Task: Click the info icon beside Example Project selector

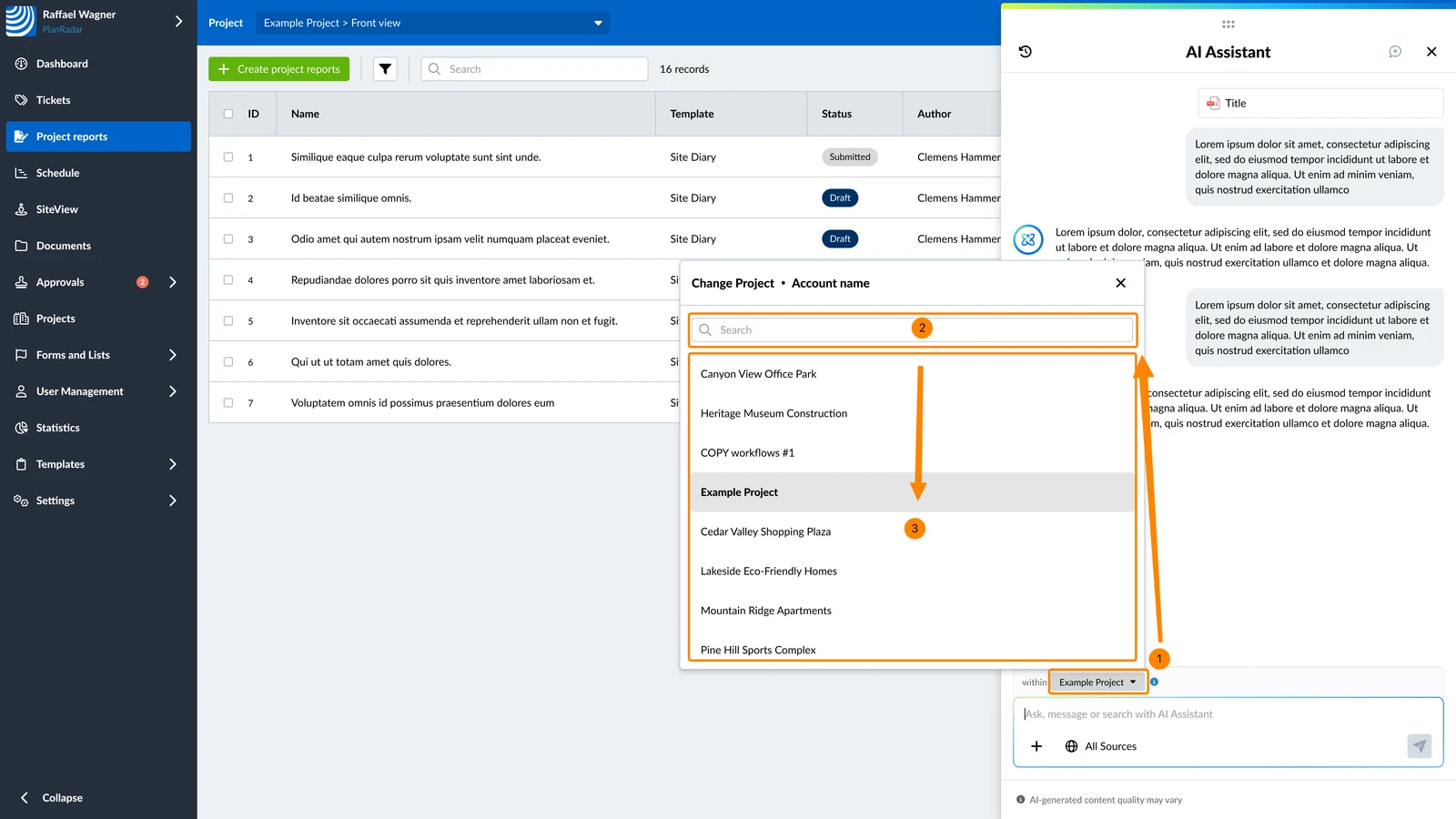Action: point(1154,682)
